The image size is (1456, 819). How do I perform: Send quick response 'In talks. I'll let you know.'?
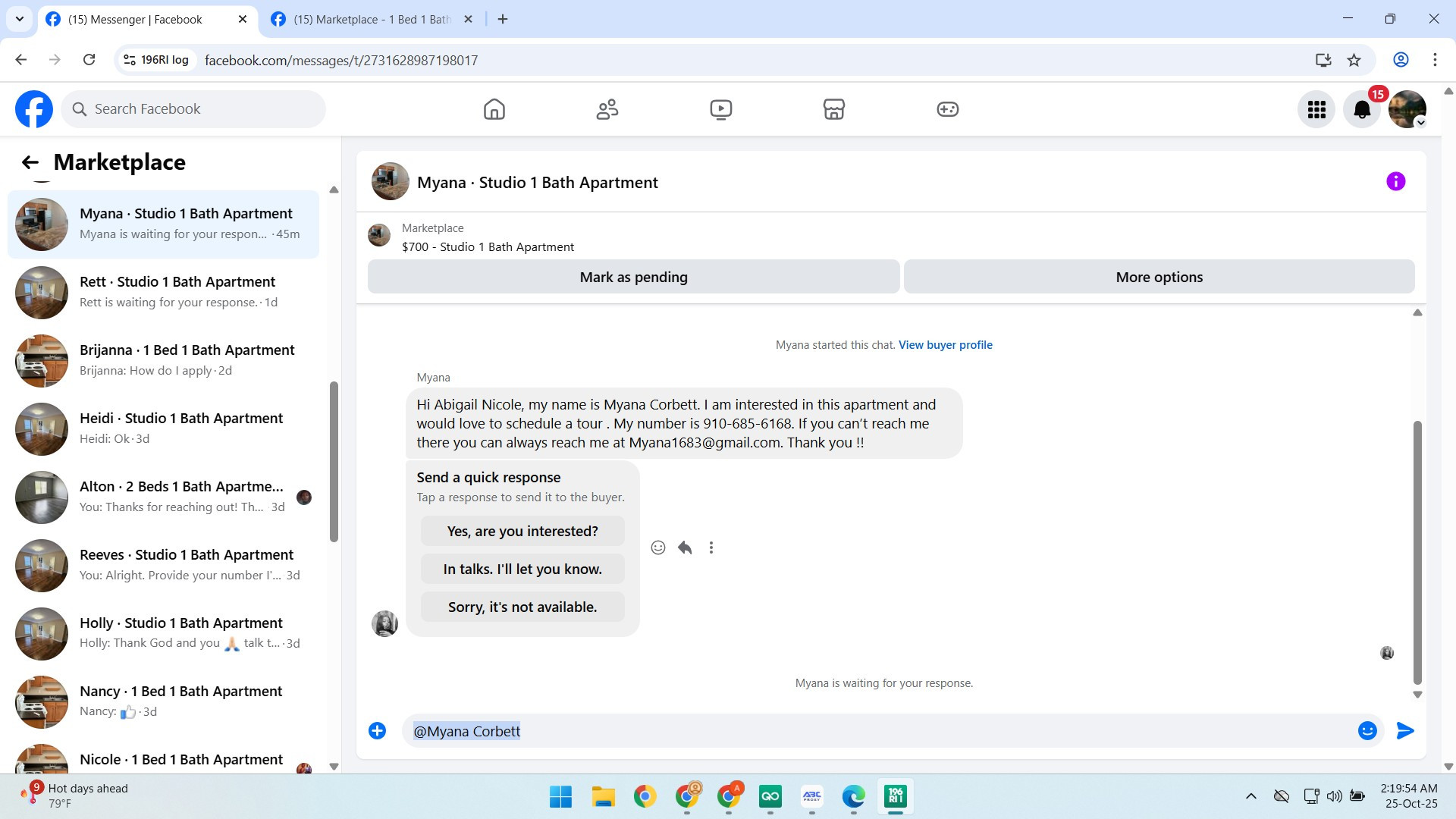[x=522, y=570]
